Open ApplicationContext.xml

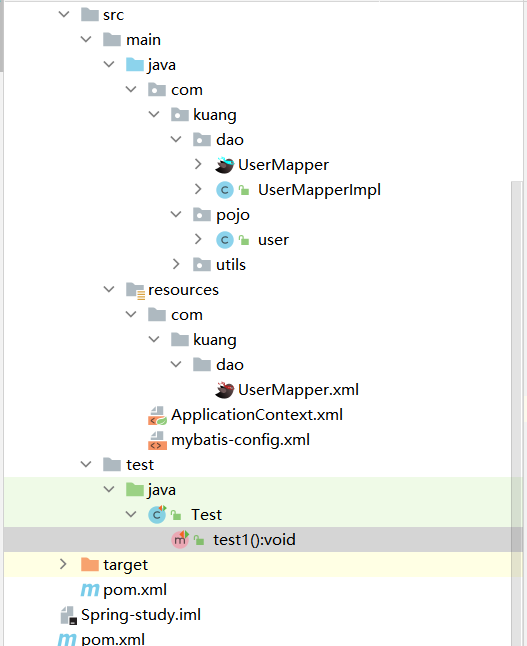point(257,415)
